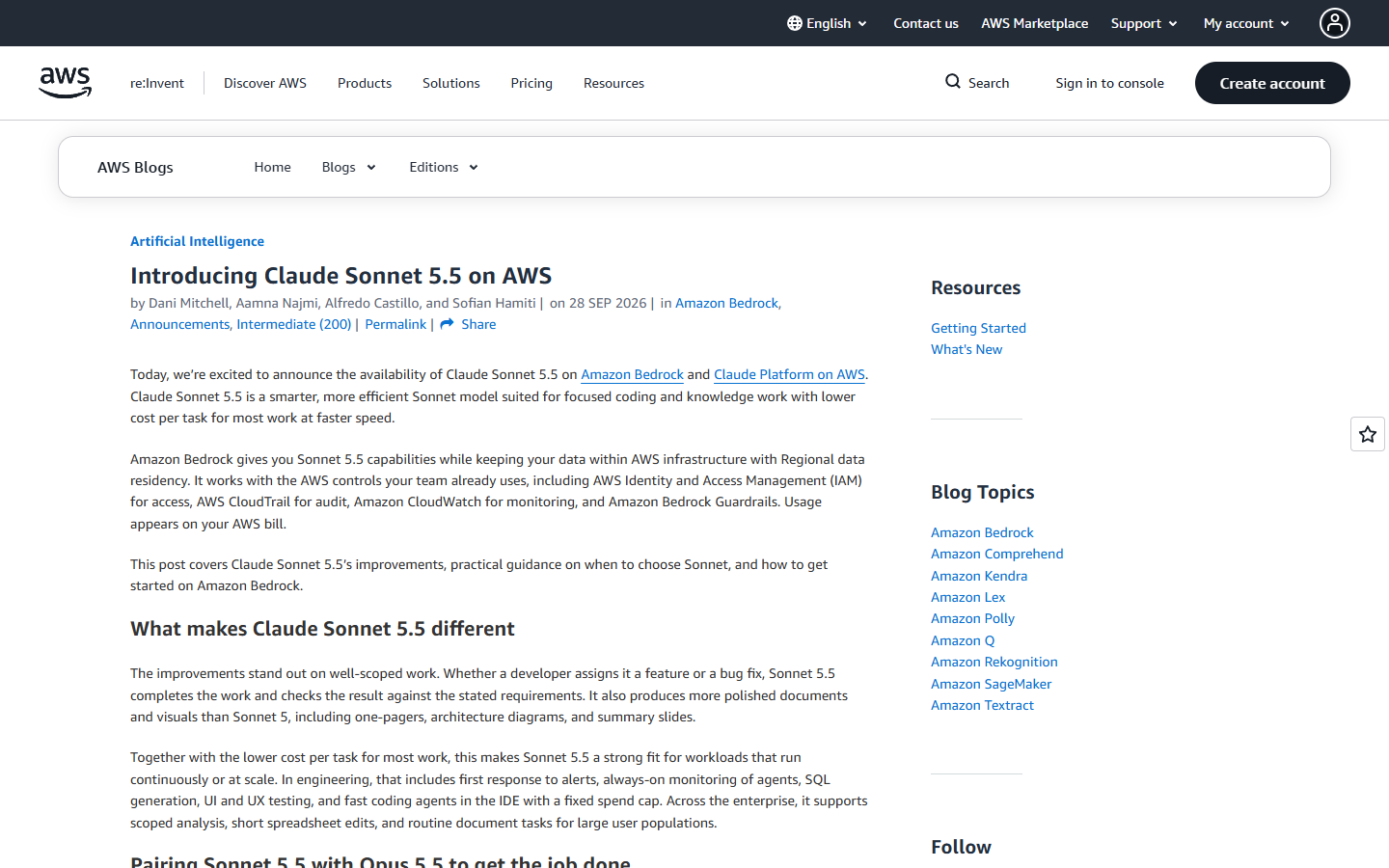This screenshot has width=1389, height=868.
Task: Click the globe language icon
Action: [795, 23]
